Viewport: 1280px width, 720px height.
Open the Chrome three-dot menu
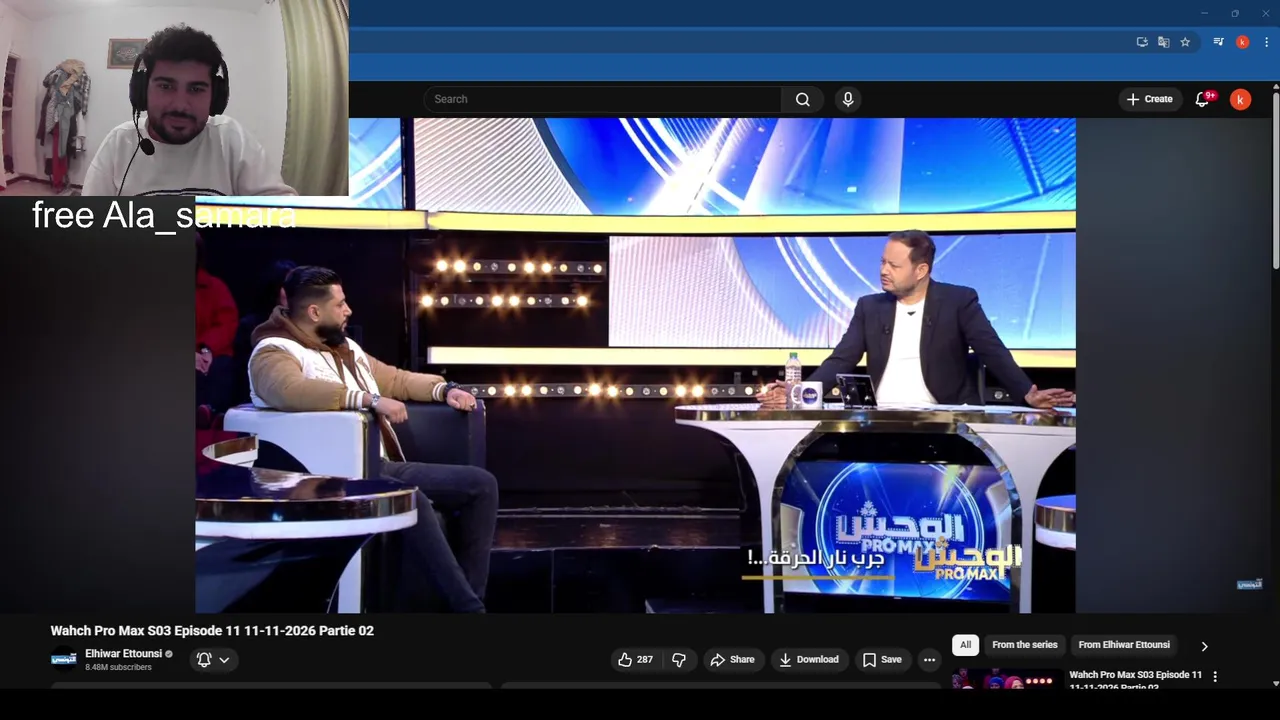(1266, 42)
